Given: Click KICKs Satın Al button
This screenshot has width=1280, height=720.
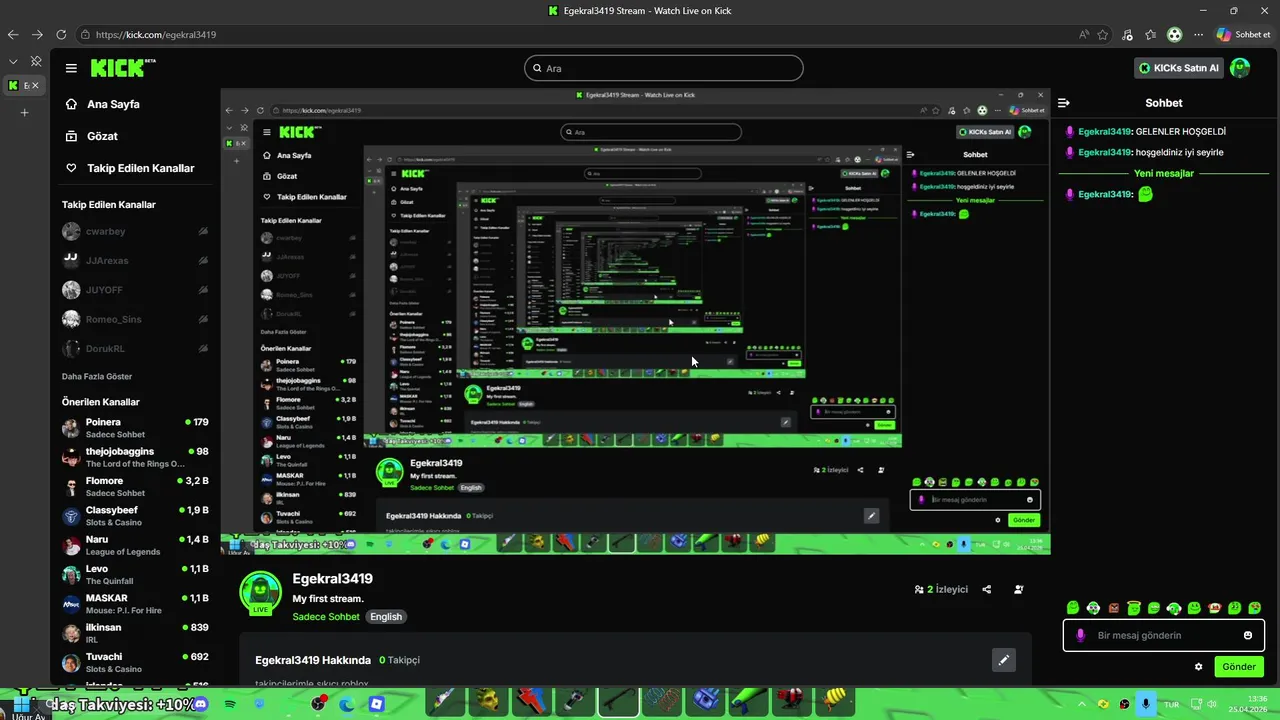Looking at the screenshot, I should pyautogui.click(x=1179, y=68).
